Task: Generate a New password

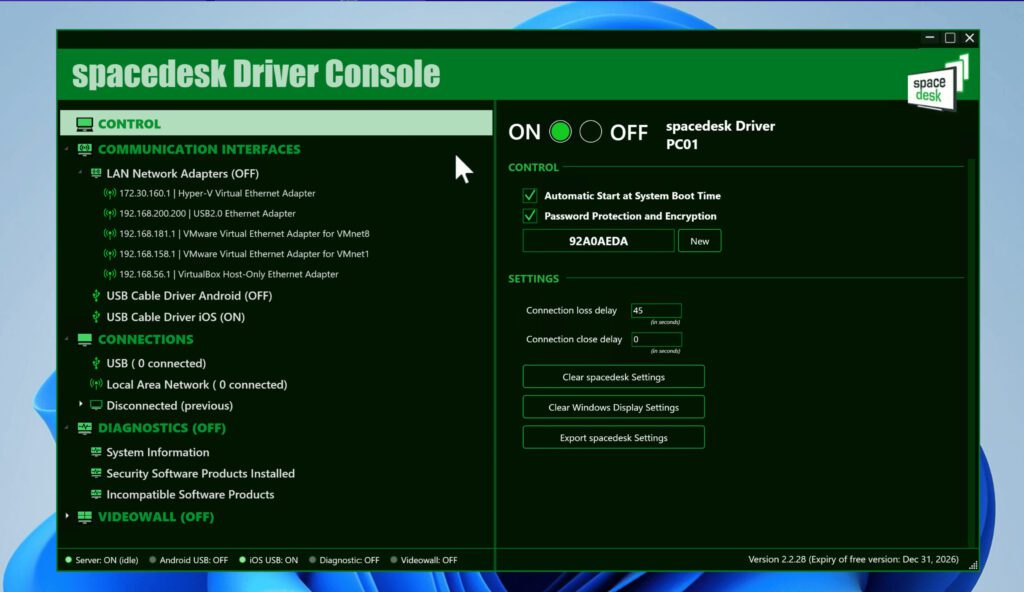Action: pos(699,241)
